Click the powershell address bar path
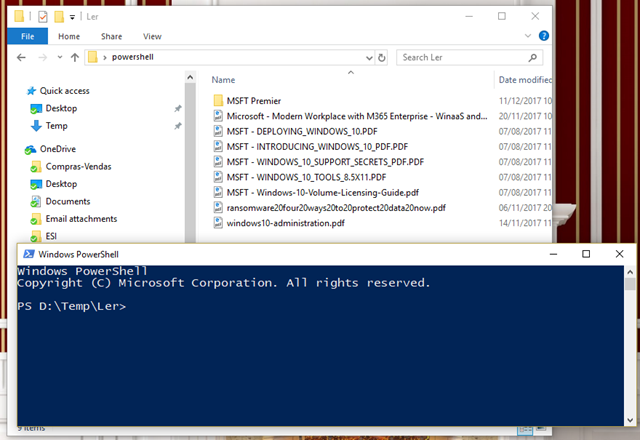 coord(133,57)
